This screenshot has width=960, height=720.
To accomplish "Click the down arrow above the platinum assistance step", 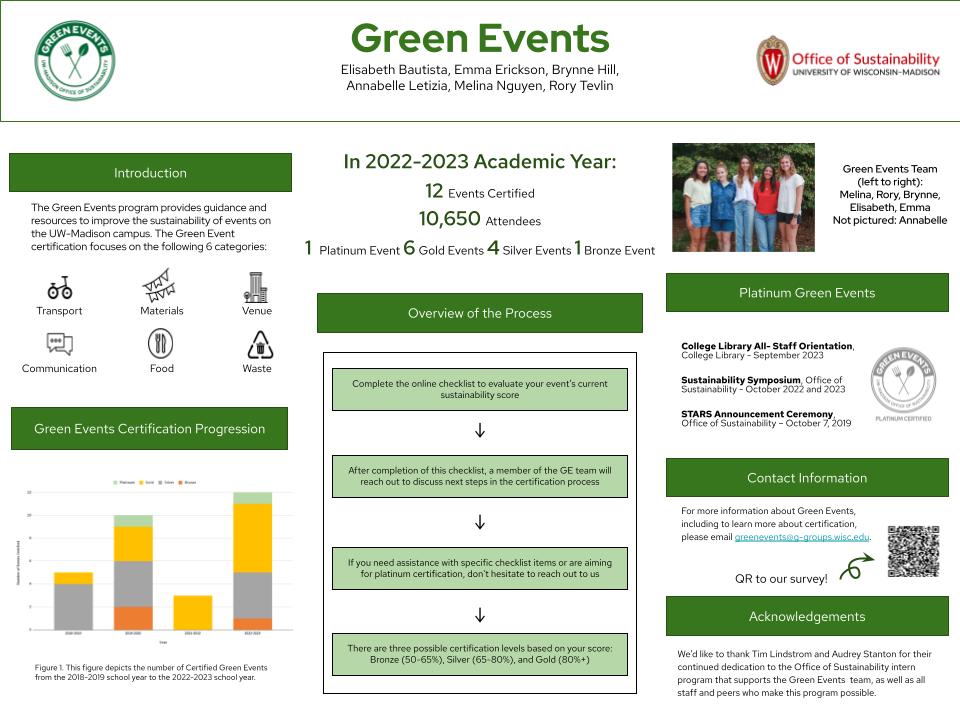I will [480, 522].
